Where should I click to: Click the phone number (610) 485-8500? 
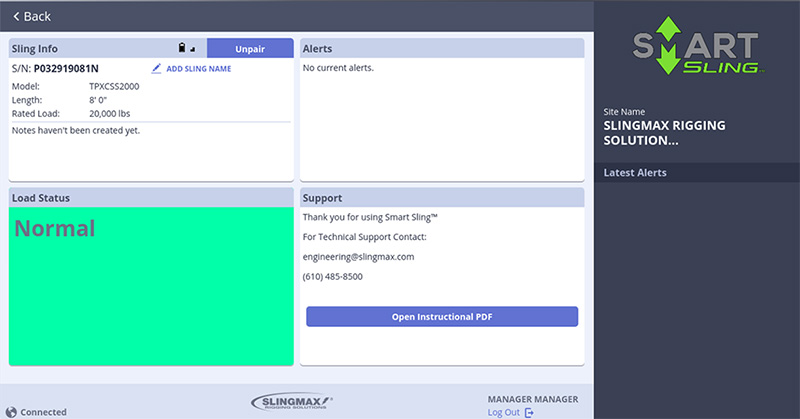coord(333,277)
